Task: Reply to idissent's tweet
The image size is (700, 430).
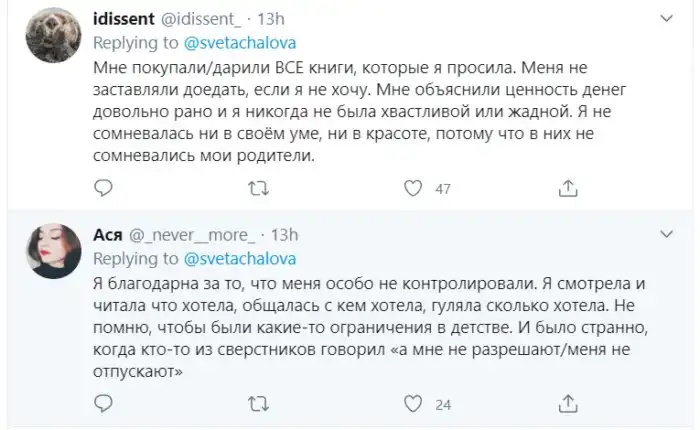Action: point(101,187)
